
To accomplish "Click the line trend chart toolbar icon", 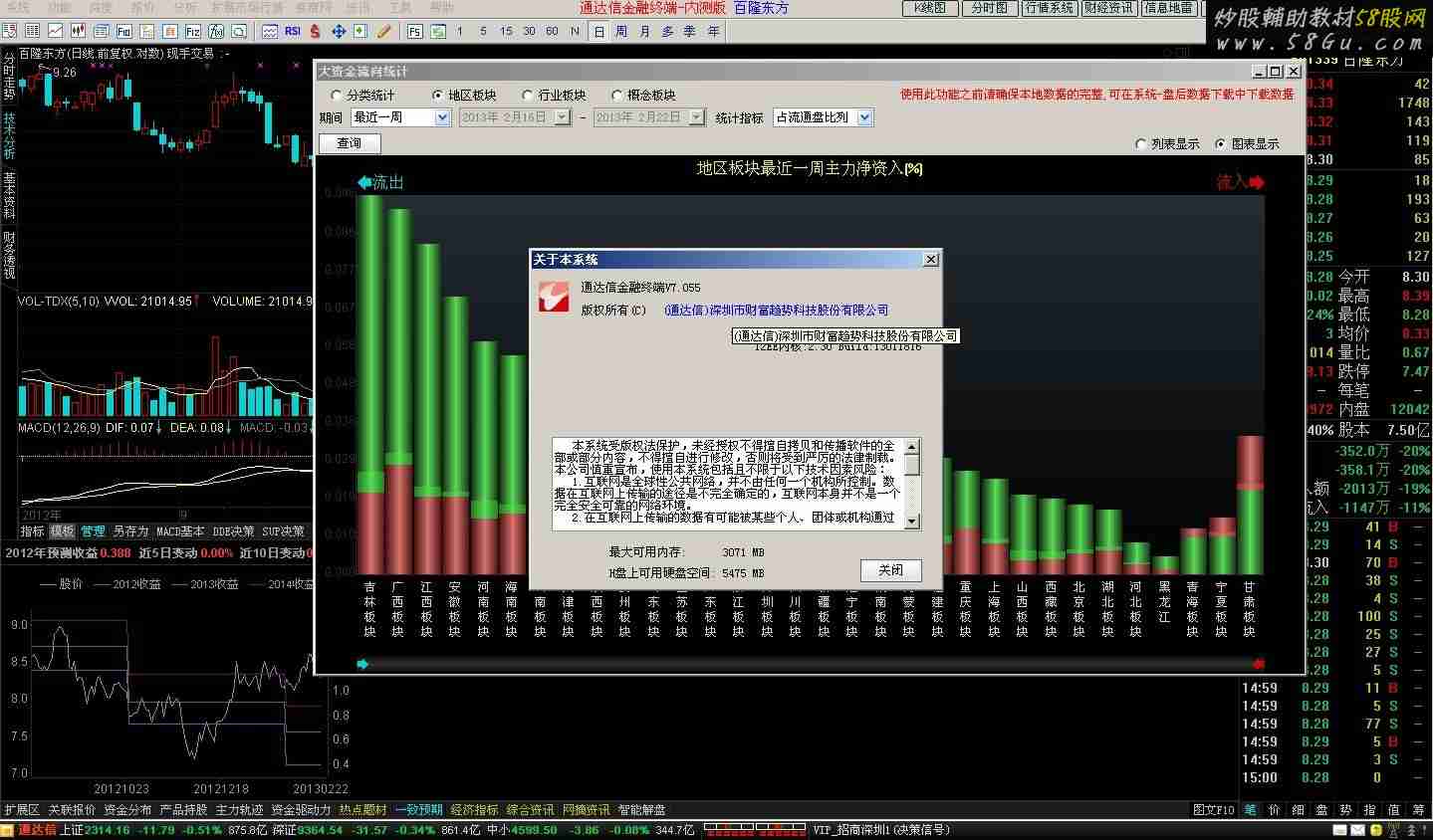I will pos(55,31).
